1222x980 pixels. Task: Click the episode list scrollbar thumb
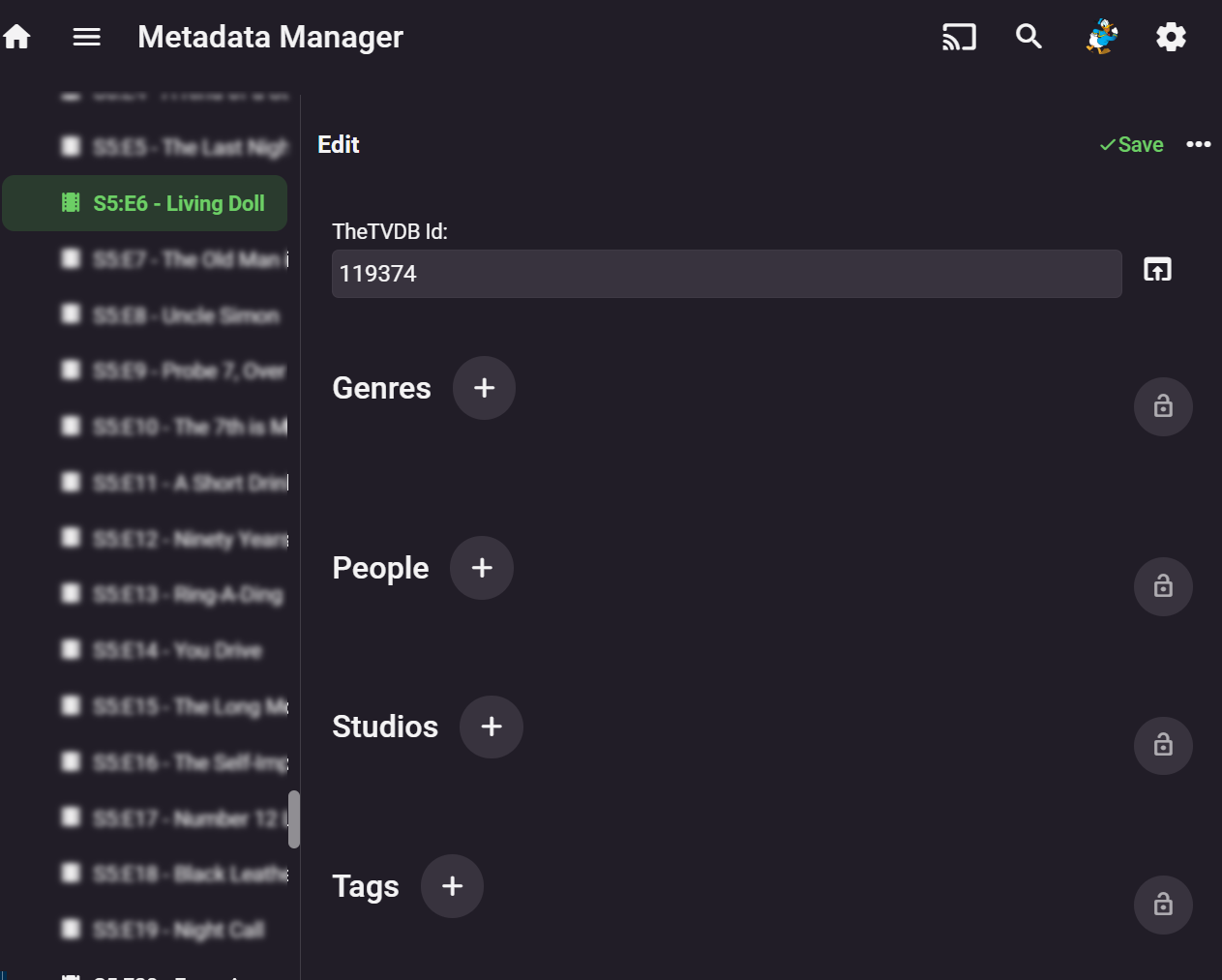click(294, 819)
